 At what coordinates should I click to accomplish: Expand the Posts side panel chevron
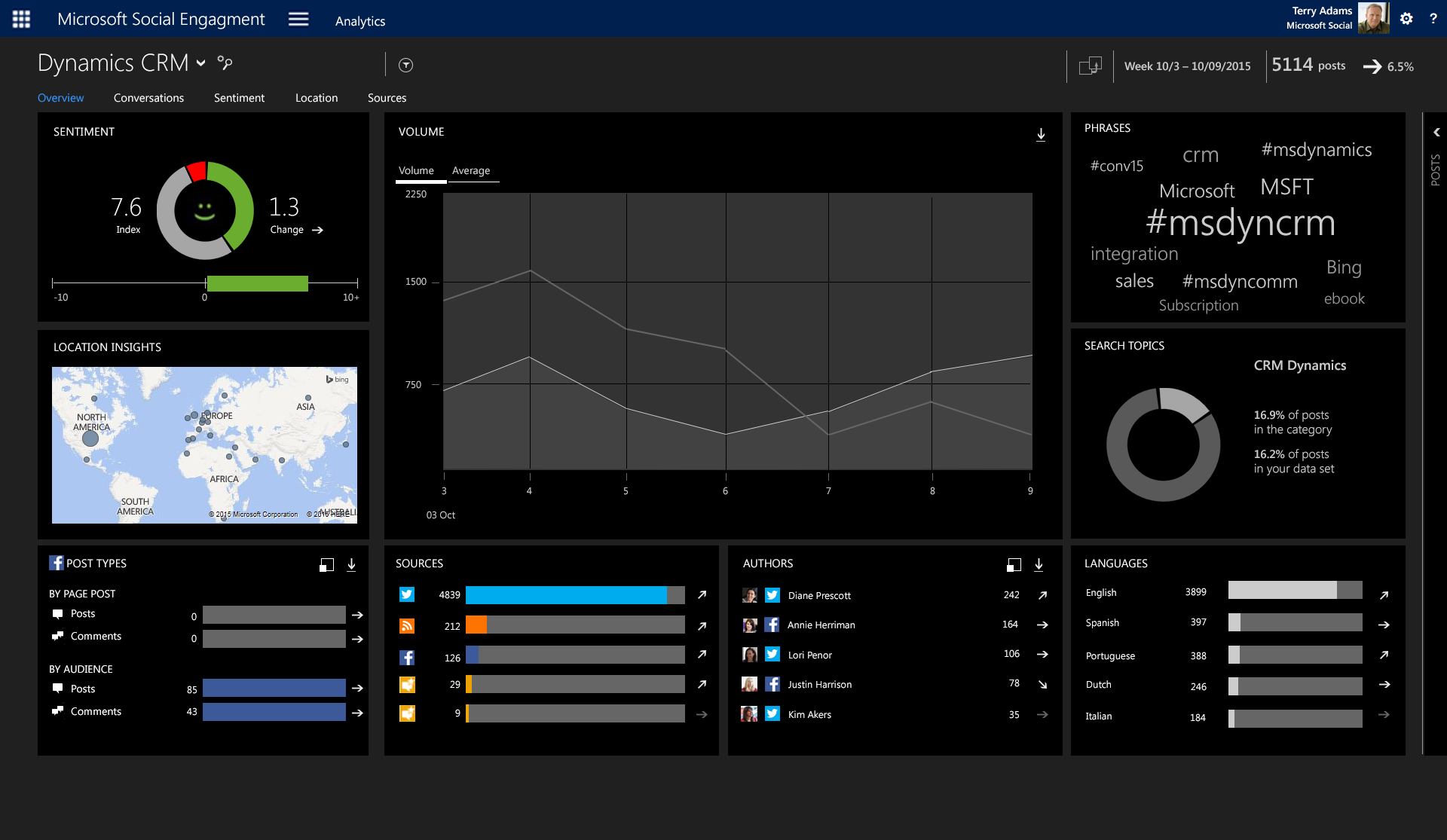[1436, 132]
